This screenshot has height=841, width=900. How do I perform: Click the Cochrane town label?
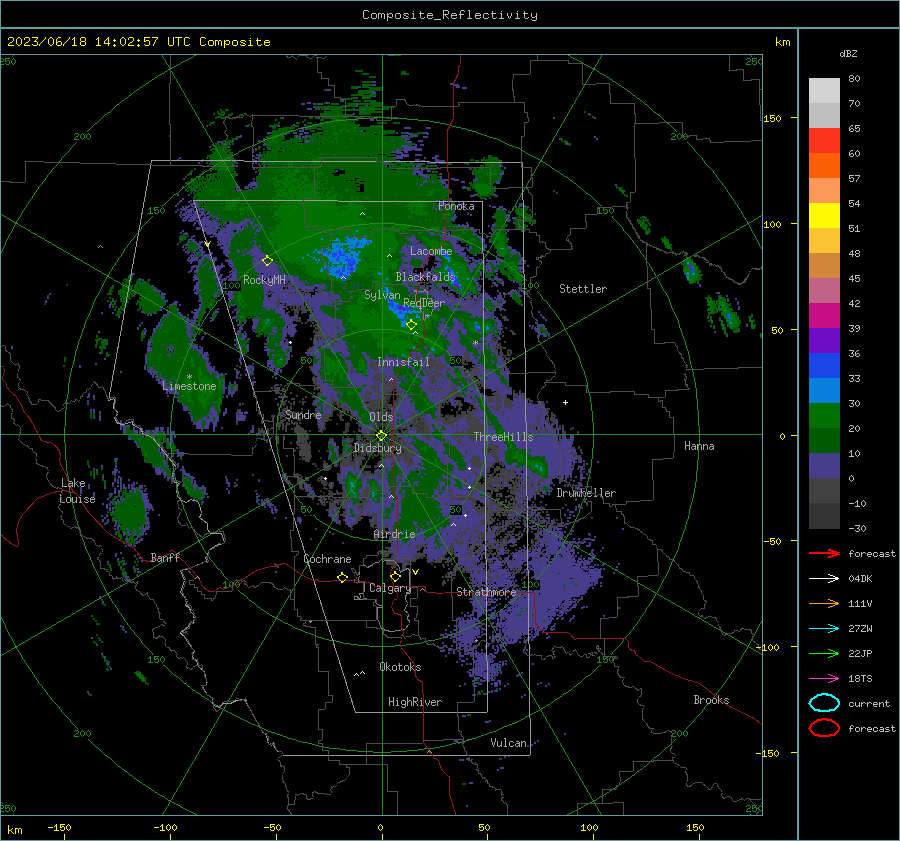pyautogui.click(x=327, y=559)
